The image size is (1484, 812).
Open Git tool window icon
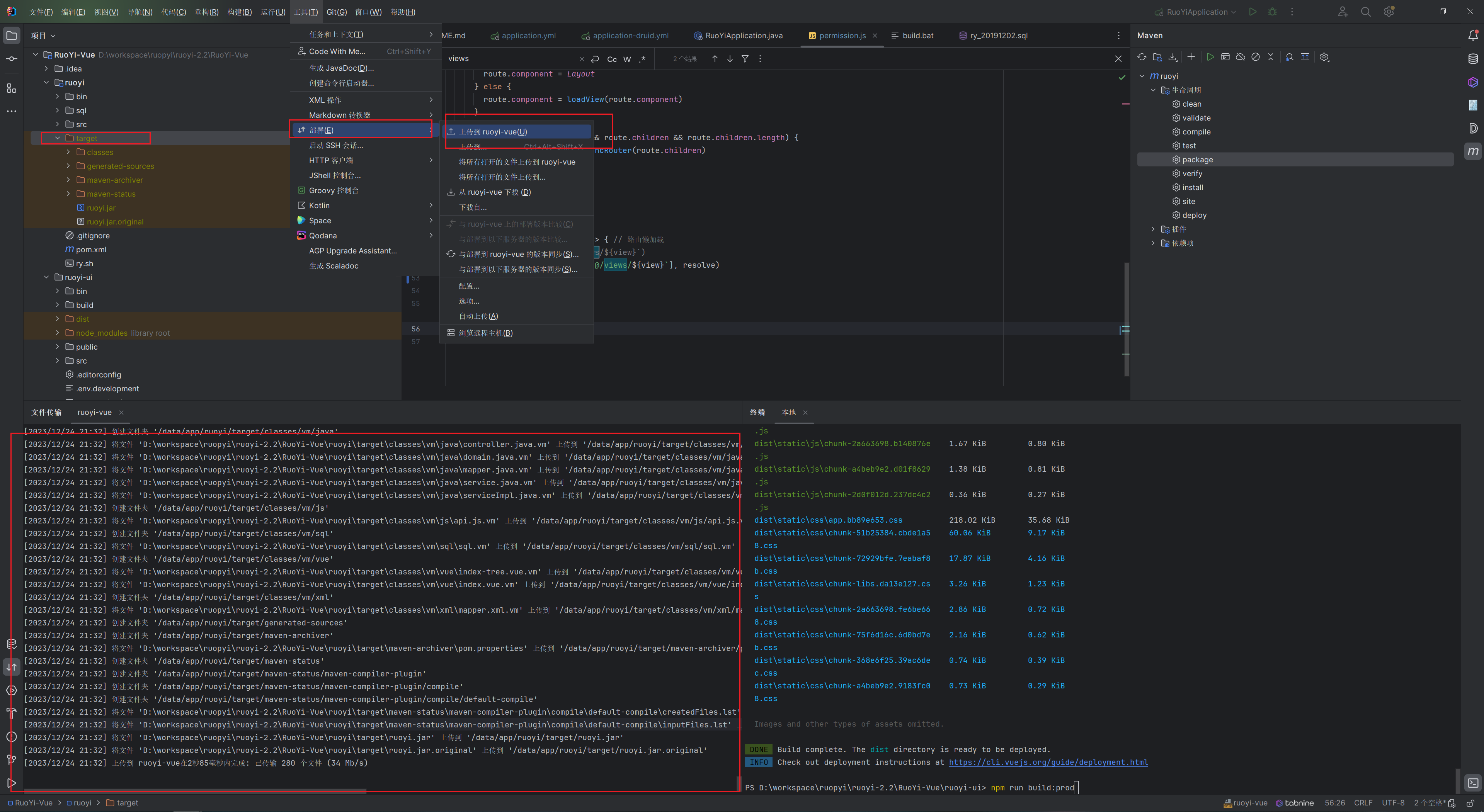(12, 759)
